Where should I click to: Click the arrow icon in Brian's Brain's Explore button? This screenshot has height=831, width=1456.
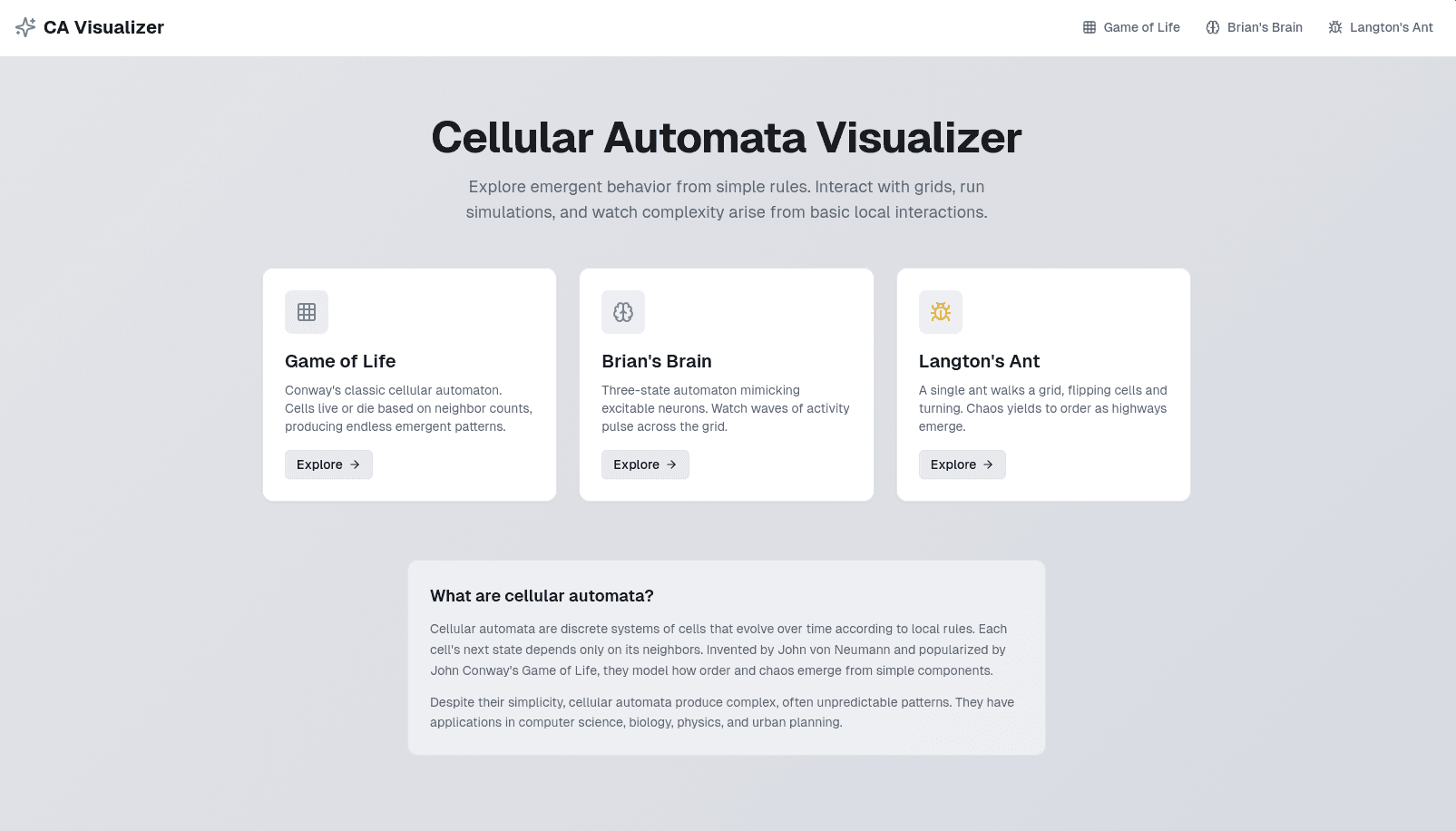pyautogui.click(x=671, y=464)
